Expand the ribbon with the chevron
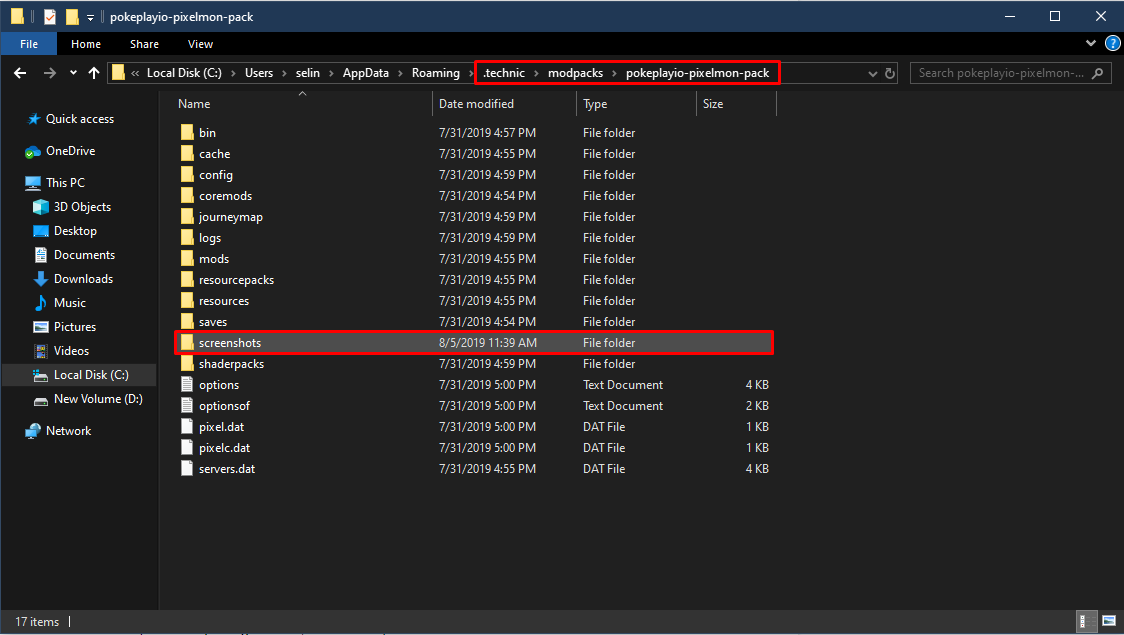1124x635 pixels. (1090, 44)
